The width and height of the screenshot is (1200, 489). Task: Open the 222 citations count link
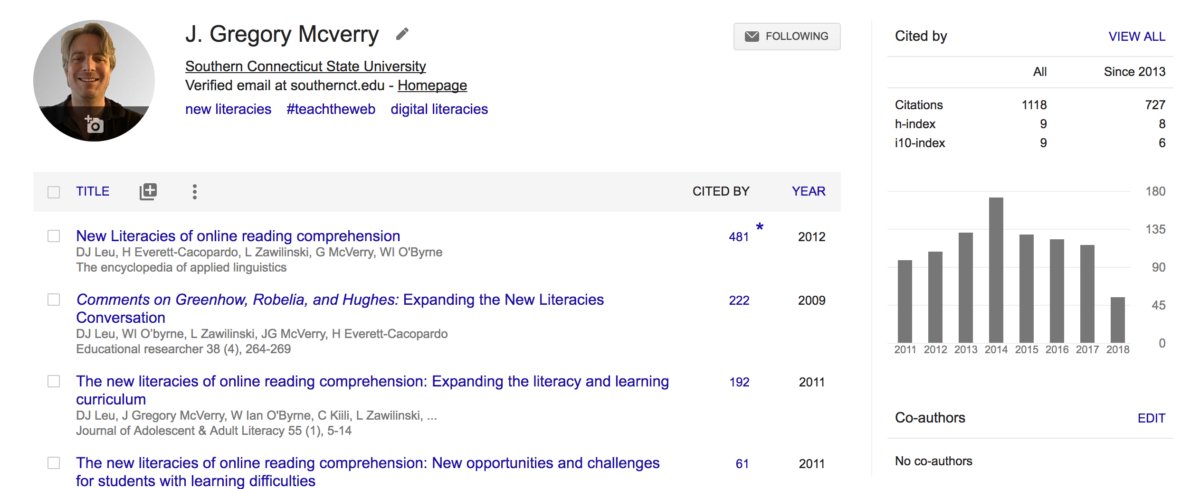(739, 300)
